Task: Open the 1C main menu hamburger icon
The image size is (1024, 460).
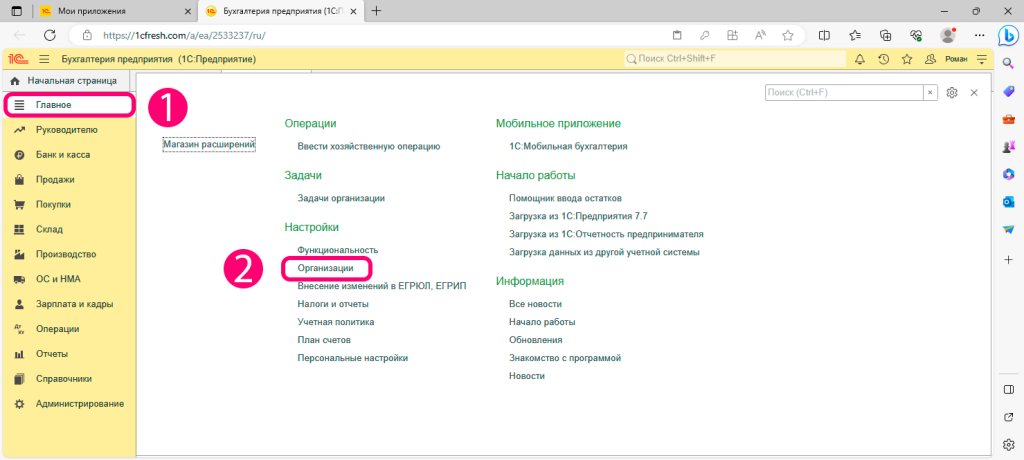Action: pos(44,59)
